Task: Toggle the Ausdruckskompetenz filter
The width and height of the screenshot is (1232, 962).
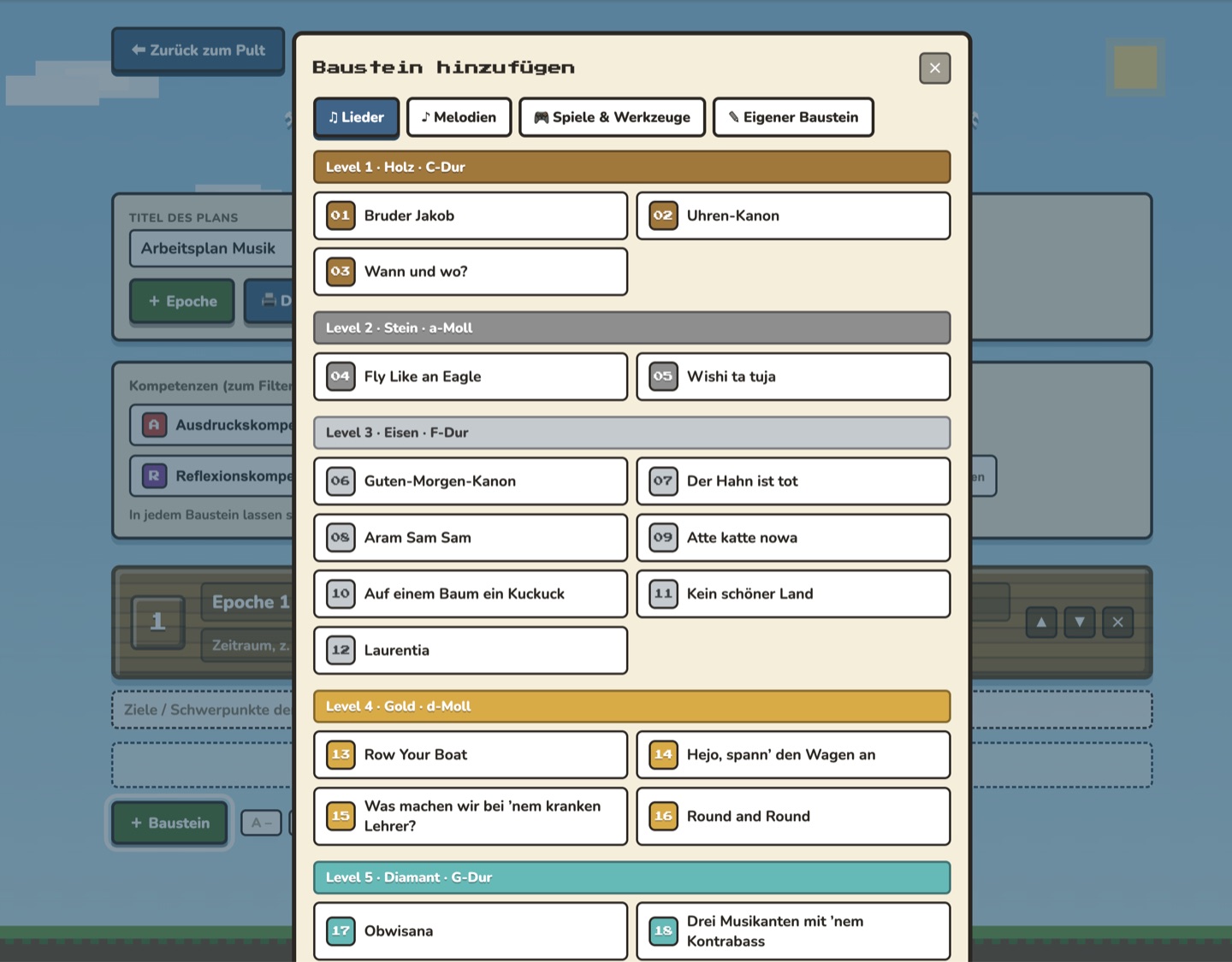Action: (x=212, y=425)
